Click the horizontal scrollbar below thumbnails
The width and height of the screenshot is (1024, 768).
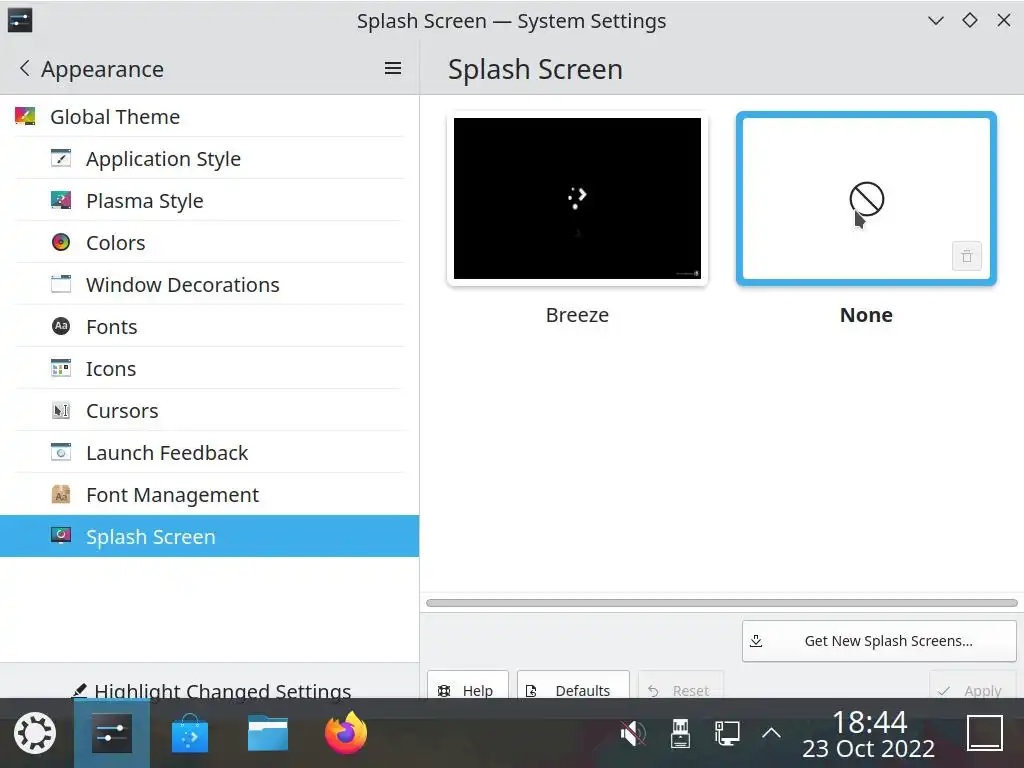(722, 603)
